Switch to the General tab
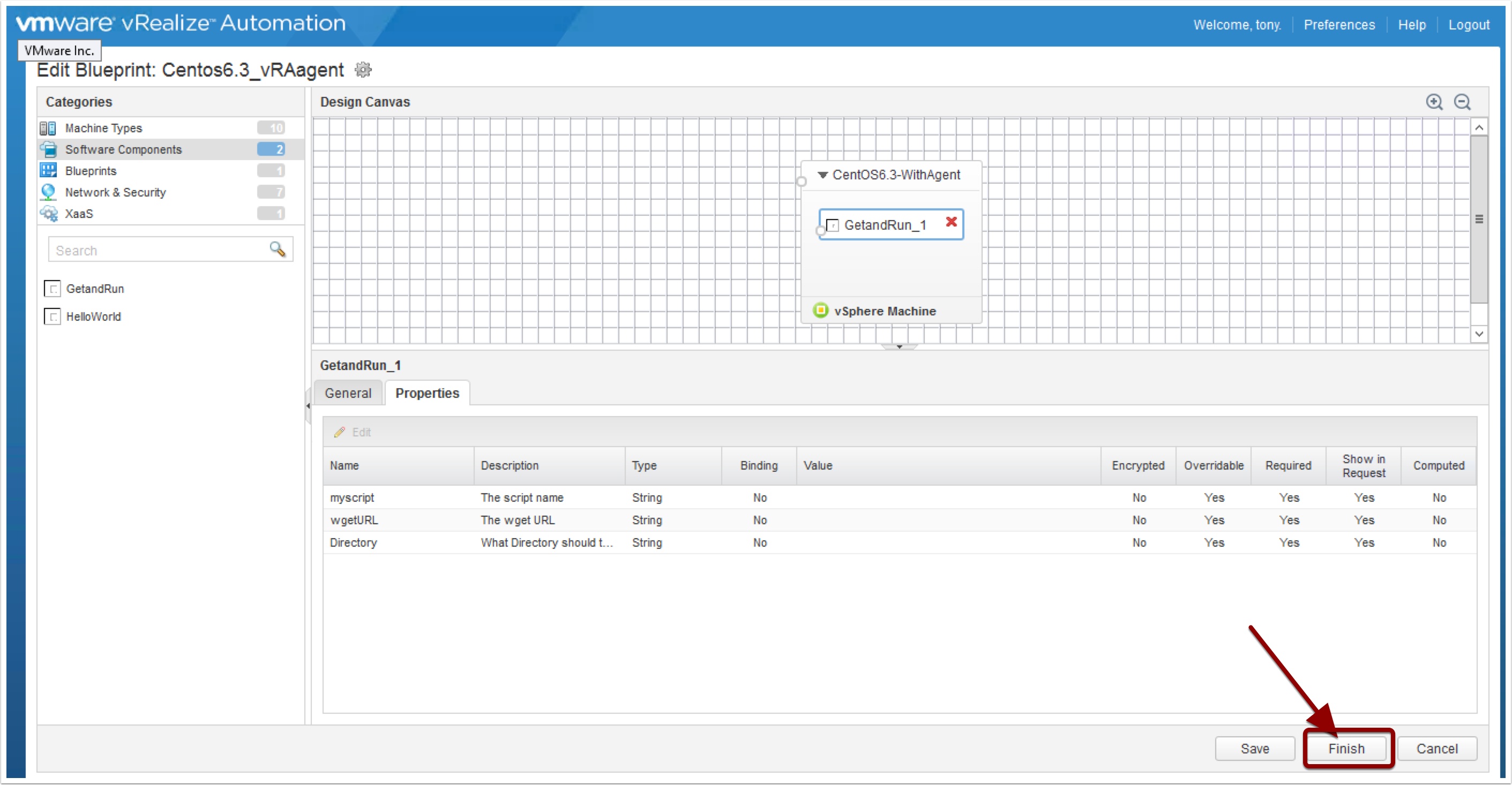The height and width of the screenshot is (785, 1512). (x=348, y=393)
